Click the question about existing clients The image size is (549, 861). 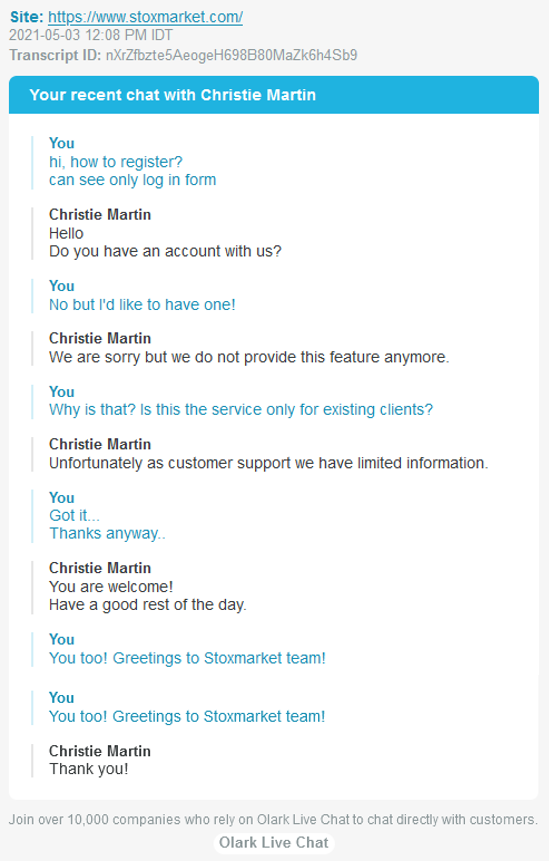tap(241, 410)
